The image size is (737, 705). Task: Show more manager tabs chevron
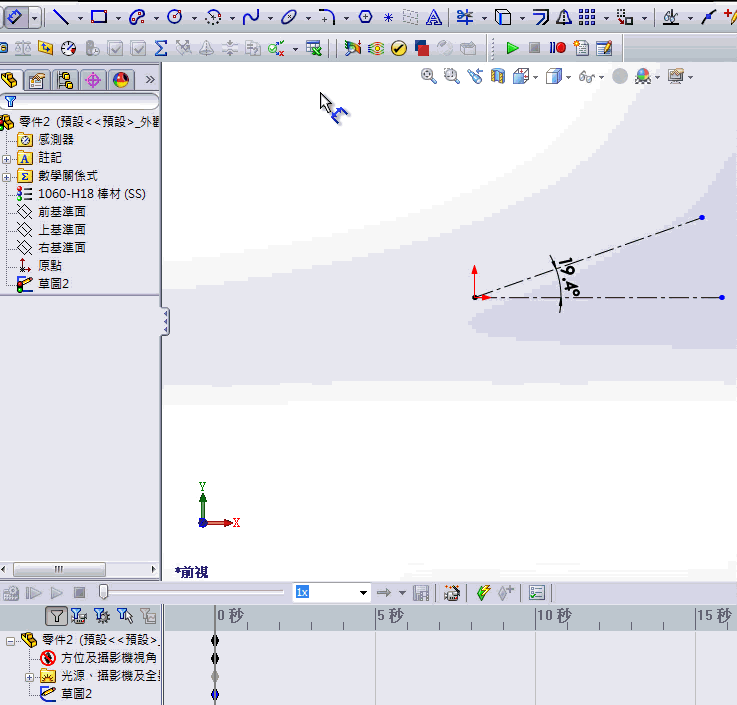coord(150,79)
